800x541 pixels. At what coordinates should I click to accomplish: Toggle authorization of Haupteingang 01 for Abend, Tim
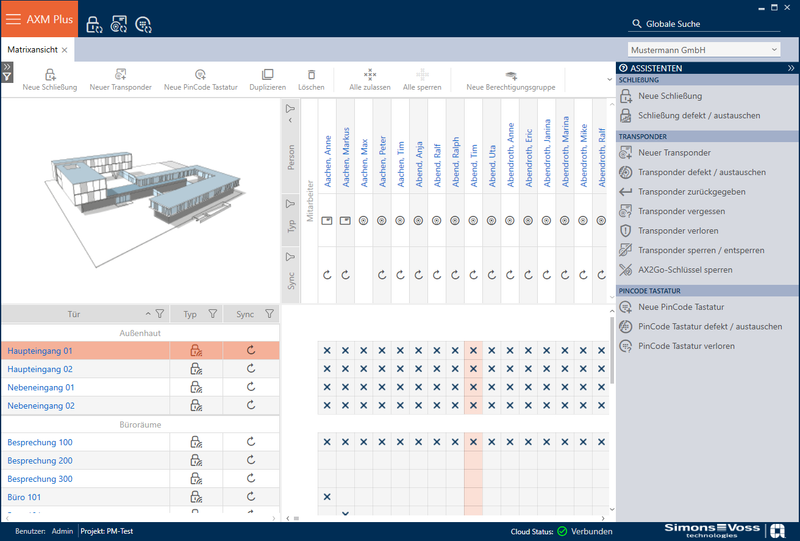[473, 351]
